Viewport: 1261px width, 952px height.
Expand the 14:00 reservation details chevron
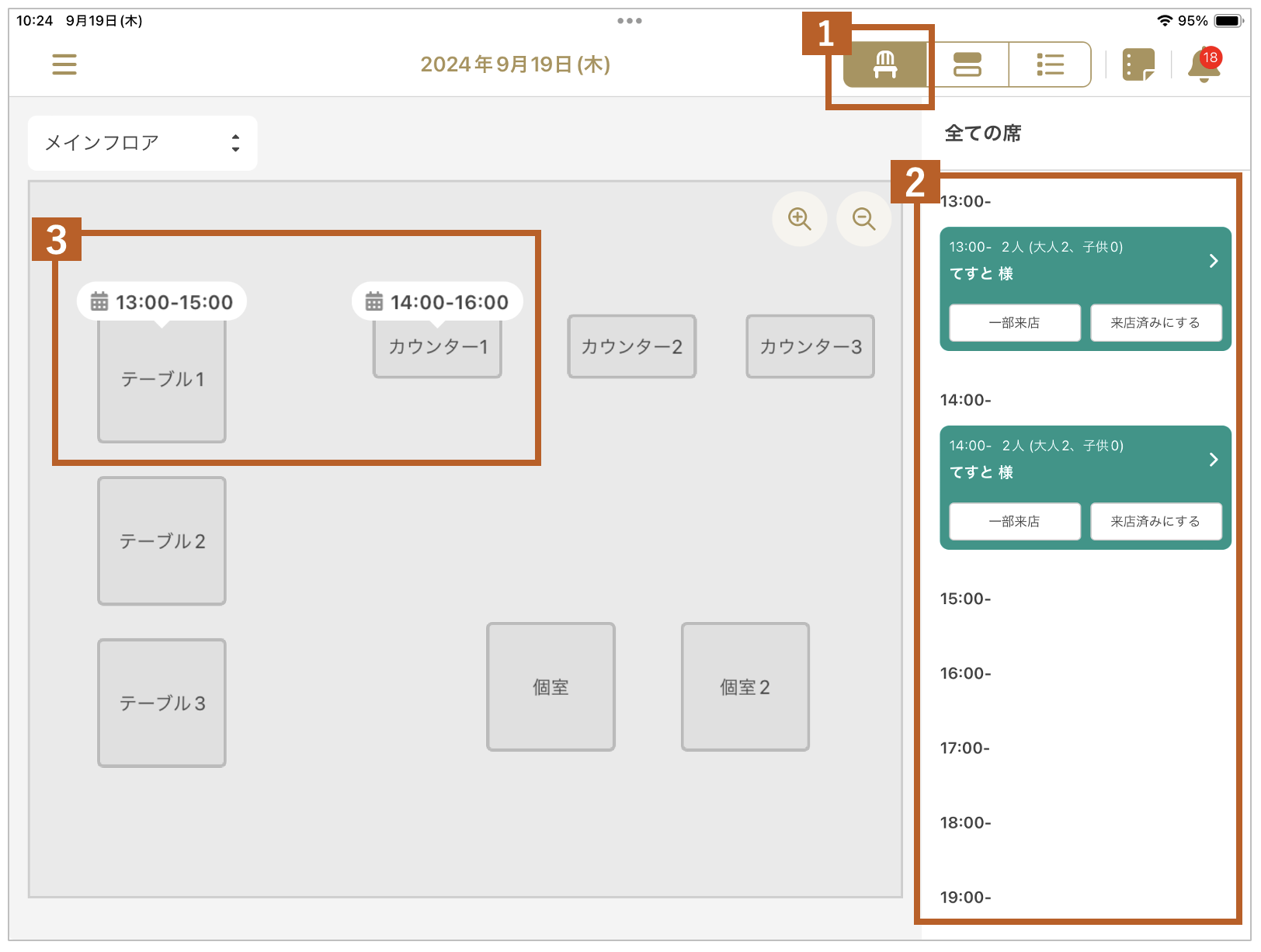click(1214, 460)
